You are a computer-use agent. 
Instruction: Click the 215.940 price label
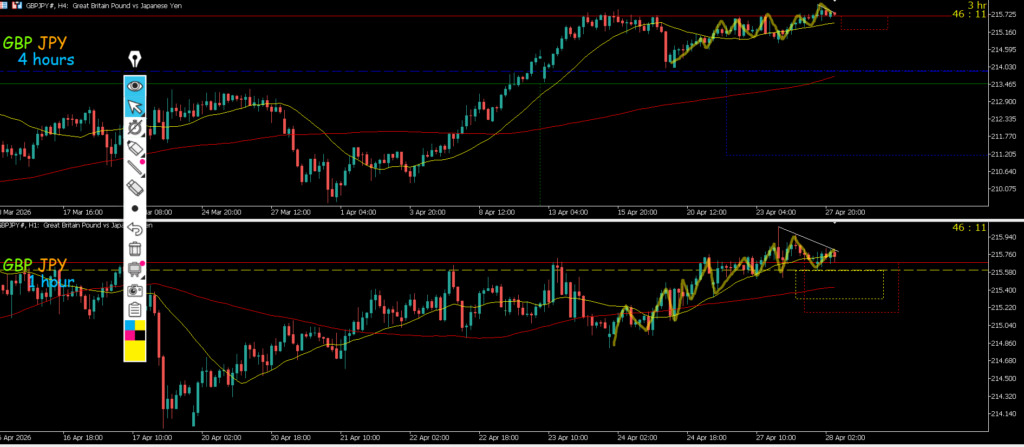coord(1005,237)
